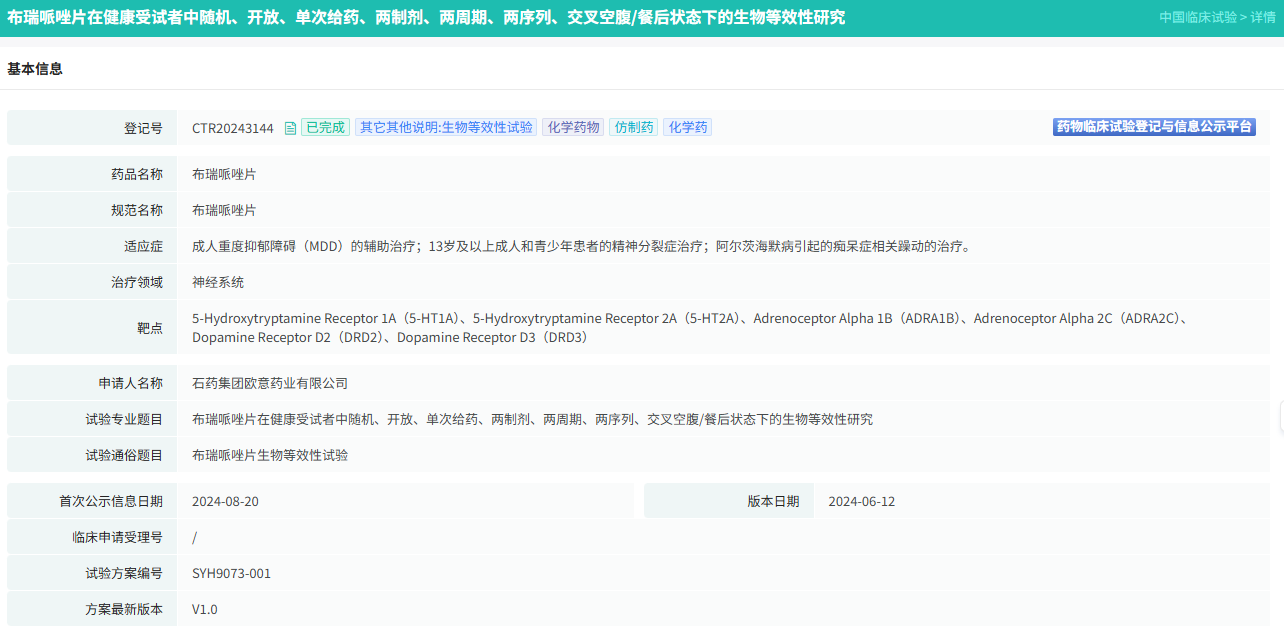Click the 神经系统 therapeutic area value
This screenshot has width=1284, height=627.
pos(218,282)
